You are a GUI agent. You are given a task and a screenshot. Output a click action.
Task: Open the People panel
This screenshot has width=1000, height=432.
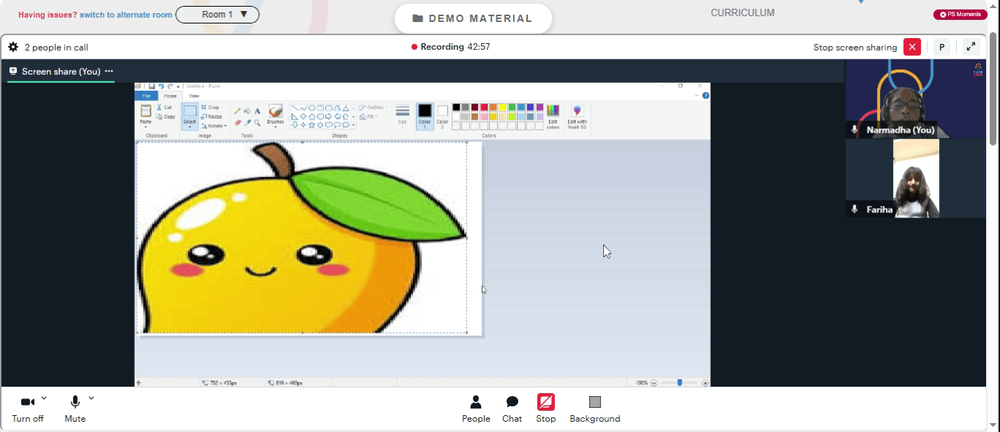[476, 409]
